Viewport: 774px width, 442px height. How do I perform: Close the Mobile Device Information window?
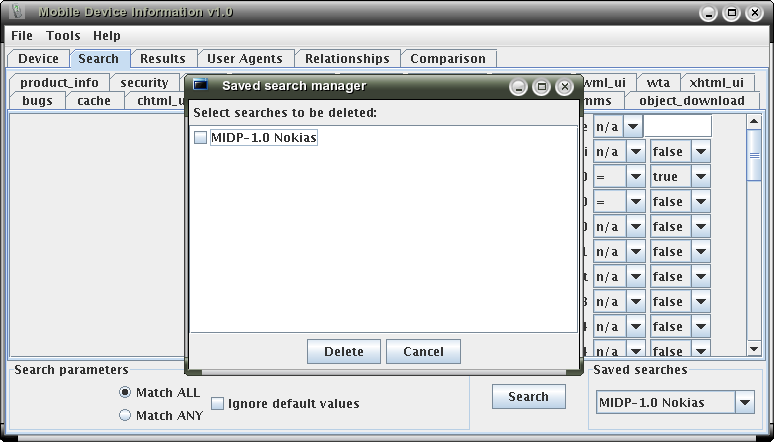pyautogui.click(x=756, y=14)
